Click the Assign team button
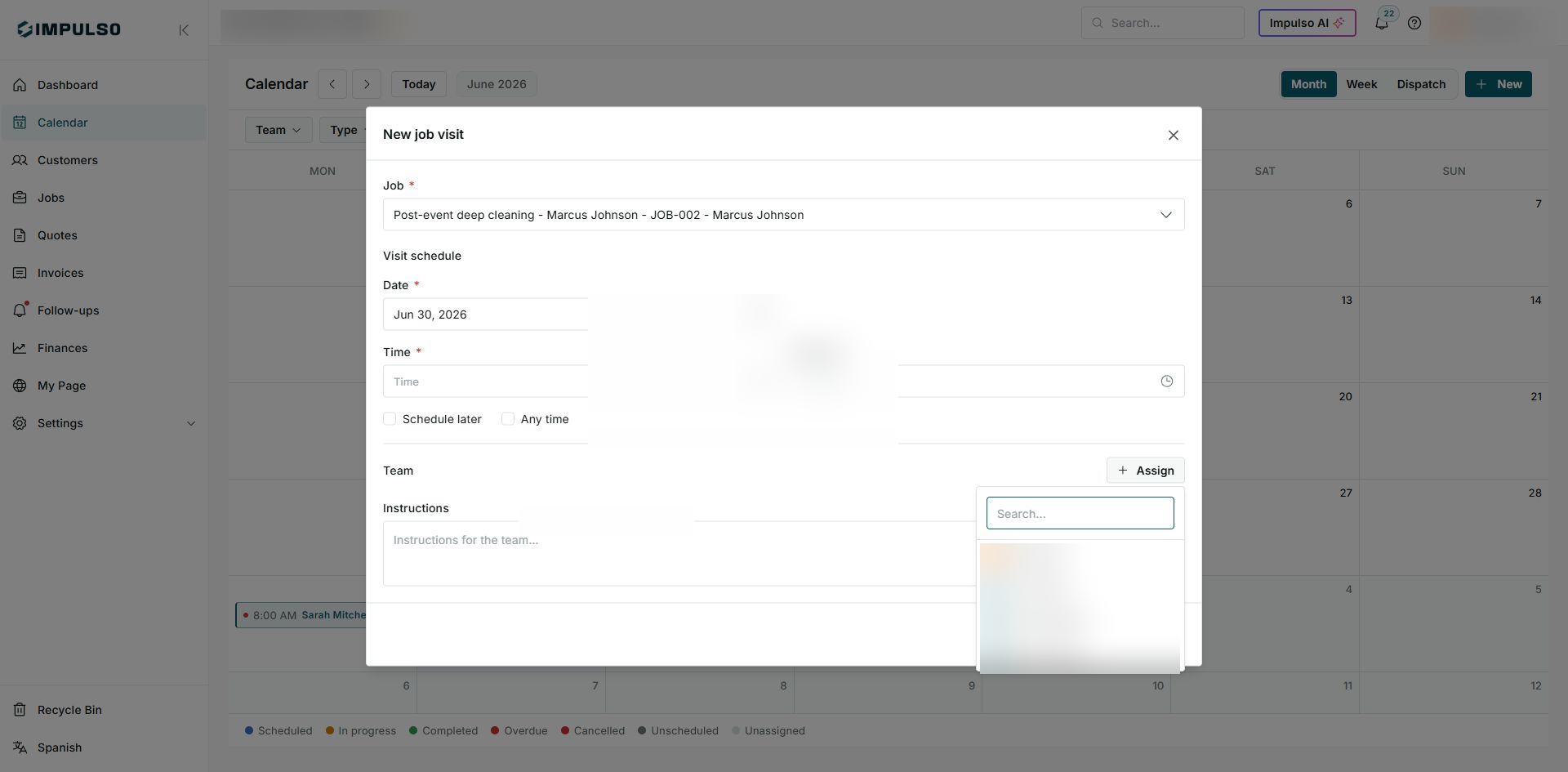Image resolution: width=1568 pixels, height=772 pixels. coord(1145,471)
